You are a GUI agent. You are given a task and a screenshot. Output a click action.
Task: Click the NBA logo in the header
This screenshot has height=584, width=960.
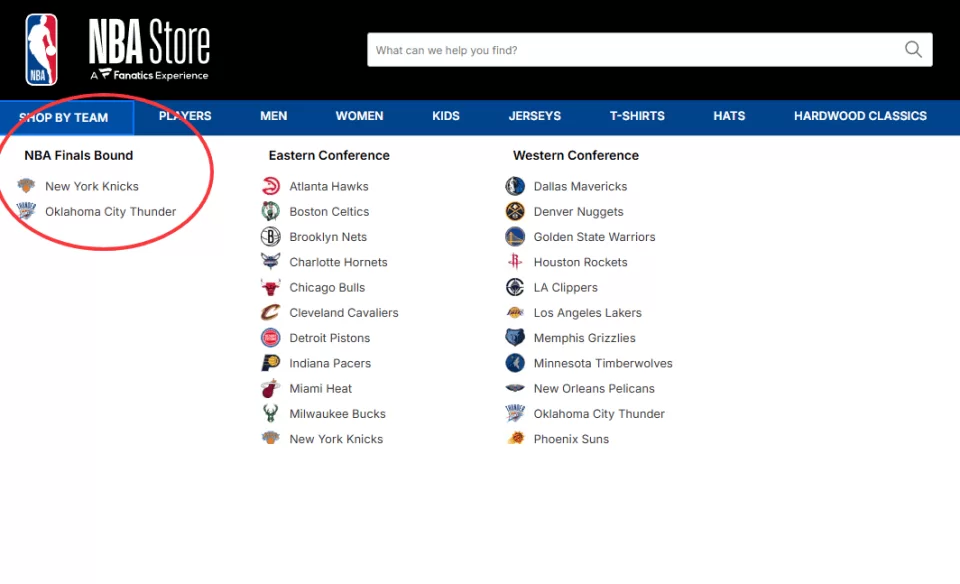pyautogui.click(x=41, y=50)
